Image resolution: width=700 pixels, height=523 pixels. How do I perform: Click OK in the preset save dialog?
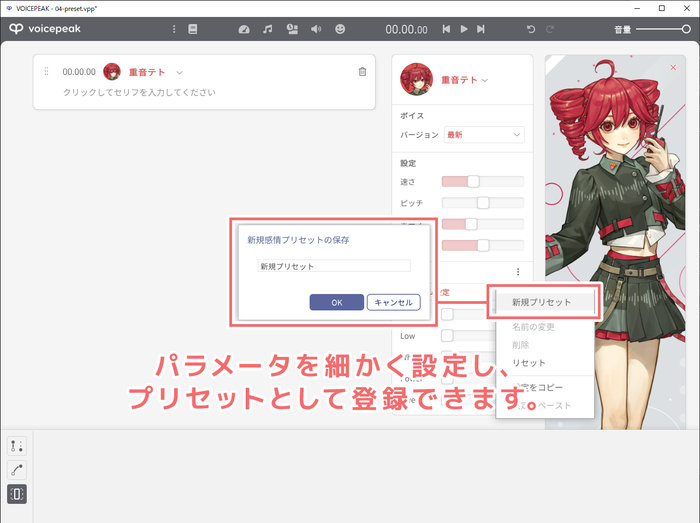tap(337, 302)
